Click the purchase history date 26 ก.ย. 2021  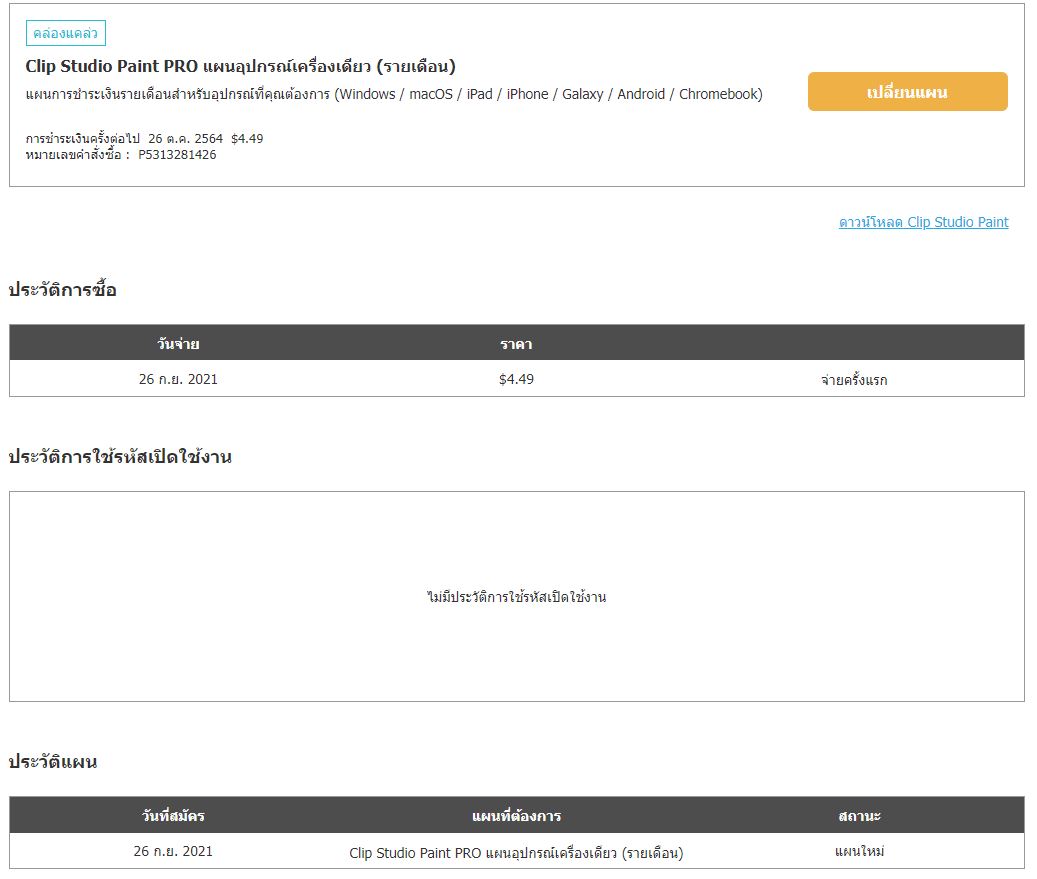178,379
